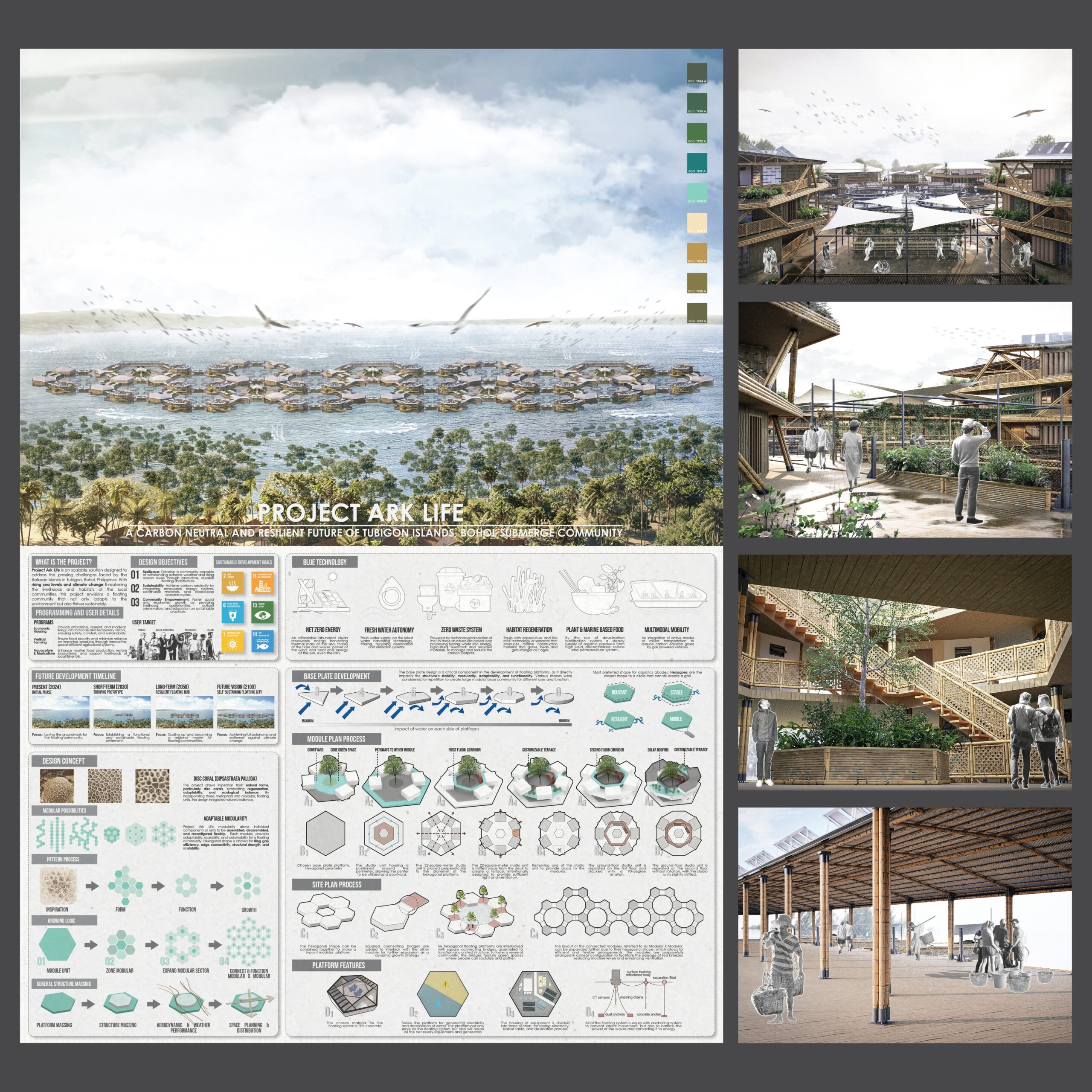Click the Short-Term (2030) timeline image
Image resolution: width=1092 pixels, height=1092 pixels.
tap(122, 712)
